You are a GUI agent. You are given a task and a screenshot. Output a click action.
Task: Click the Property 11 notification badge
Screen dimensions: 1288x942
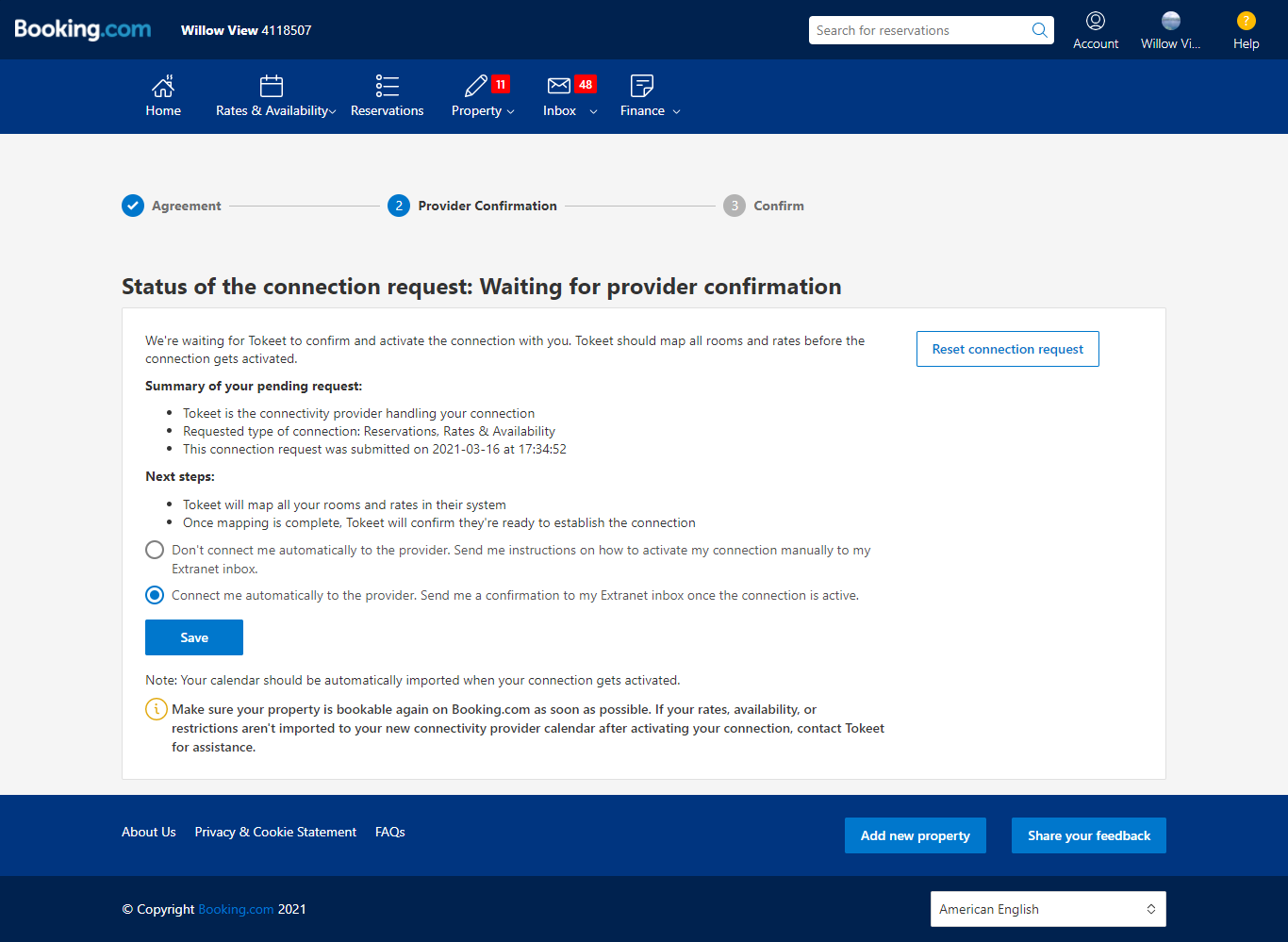pos(501,84)
